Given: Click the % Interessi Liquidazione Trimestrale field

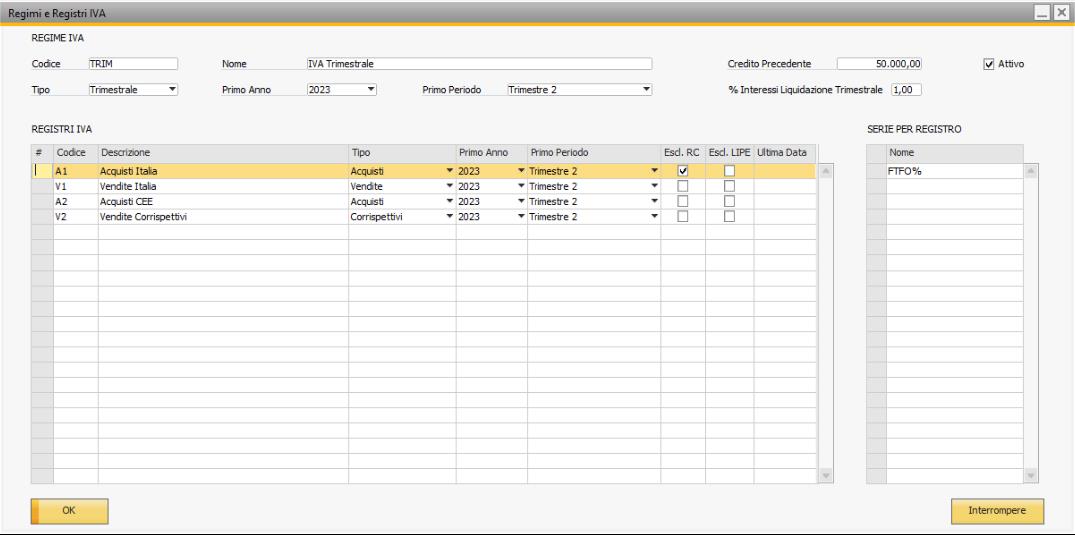Looking at the screenshot, I should (x=906, y=89).
